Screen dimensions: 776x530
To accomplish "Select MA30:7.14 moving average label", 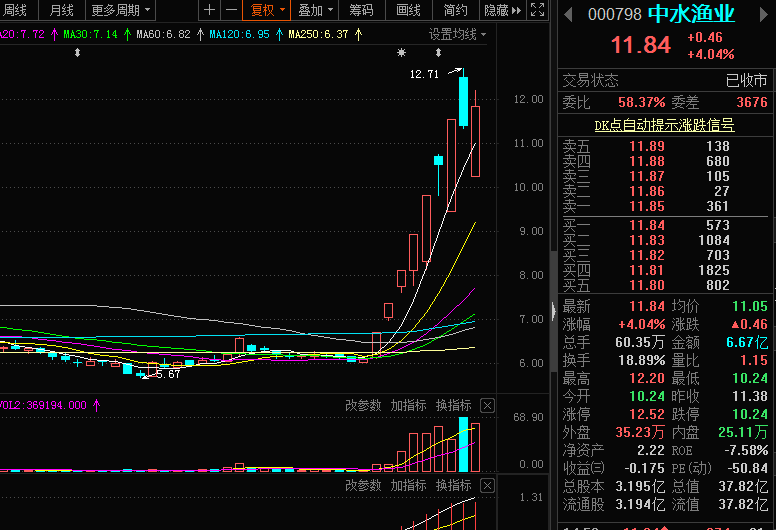I will click(x=91, y=34).
